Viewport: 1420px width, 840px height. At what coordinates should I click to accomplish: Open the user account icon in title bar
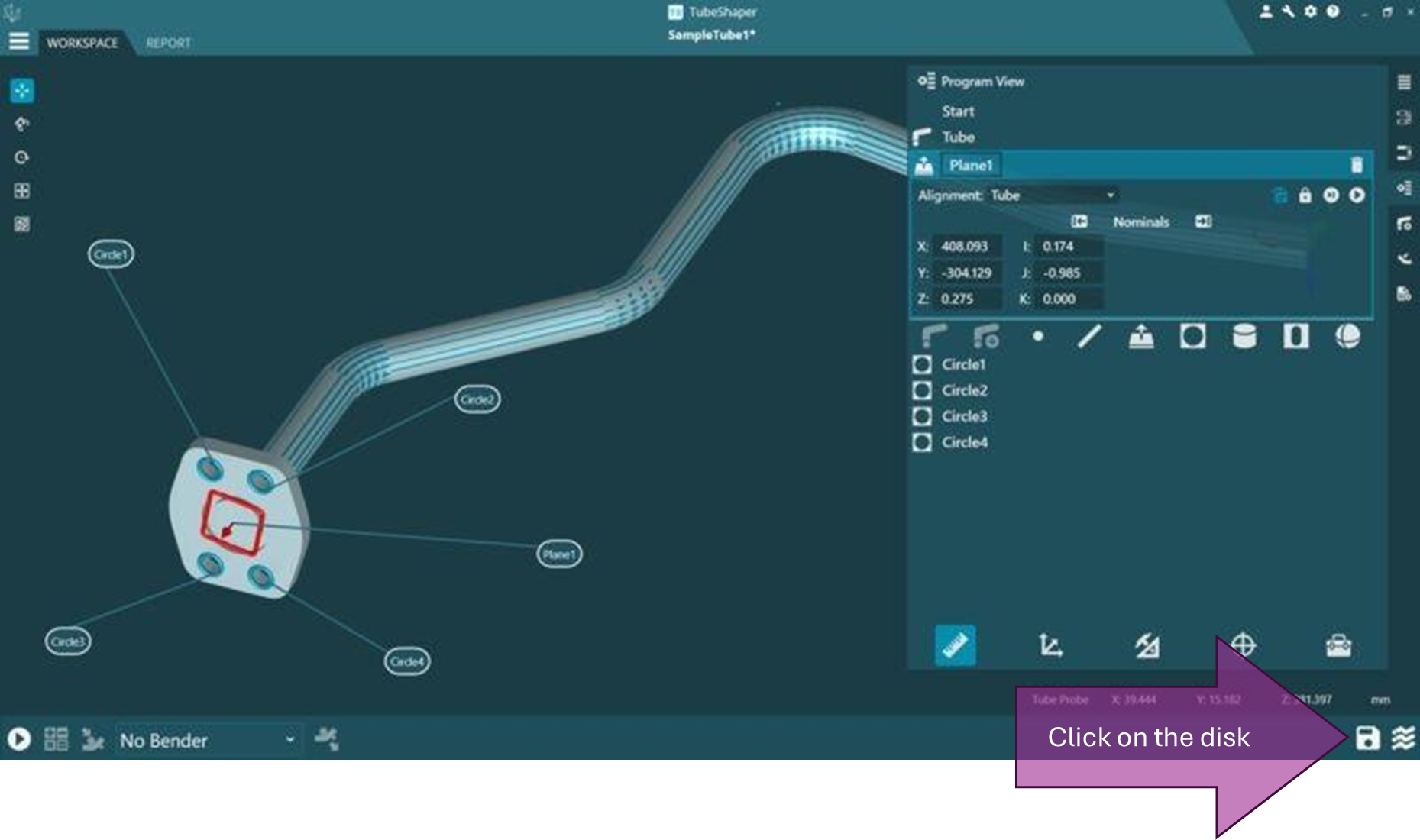1266,11
